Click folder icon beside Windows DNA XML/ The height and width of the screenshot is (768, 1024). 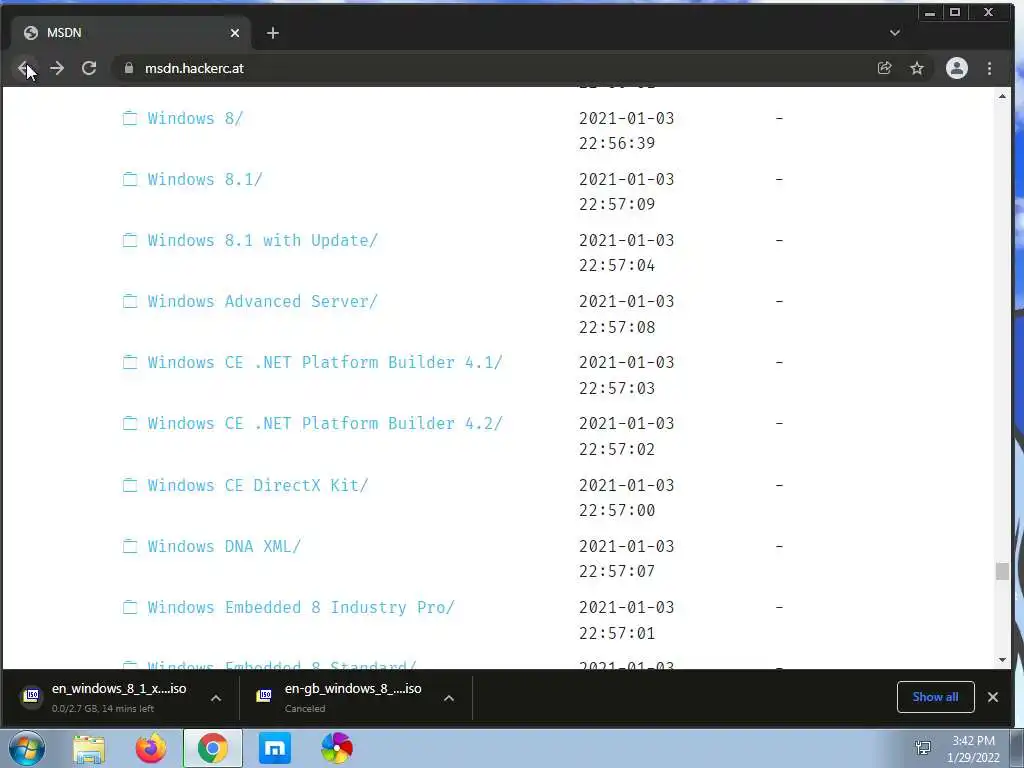click(x=130, y=546)
